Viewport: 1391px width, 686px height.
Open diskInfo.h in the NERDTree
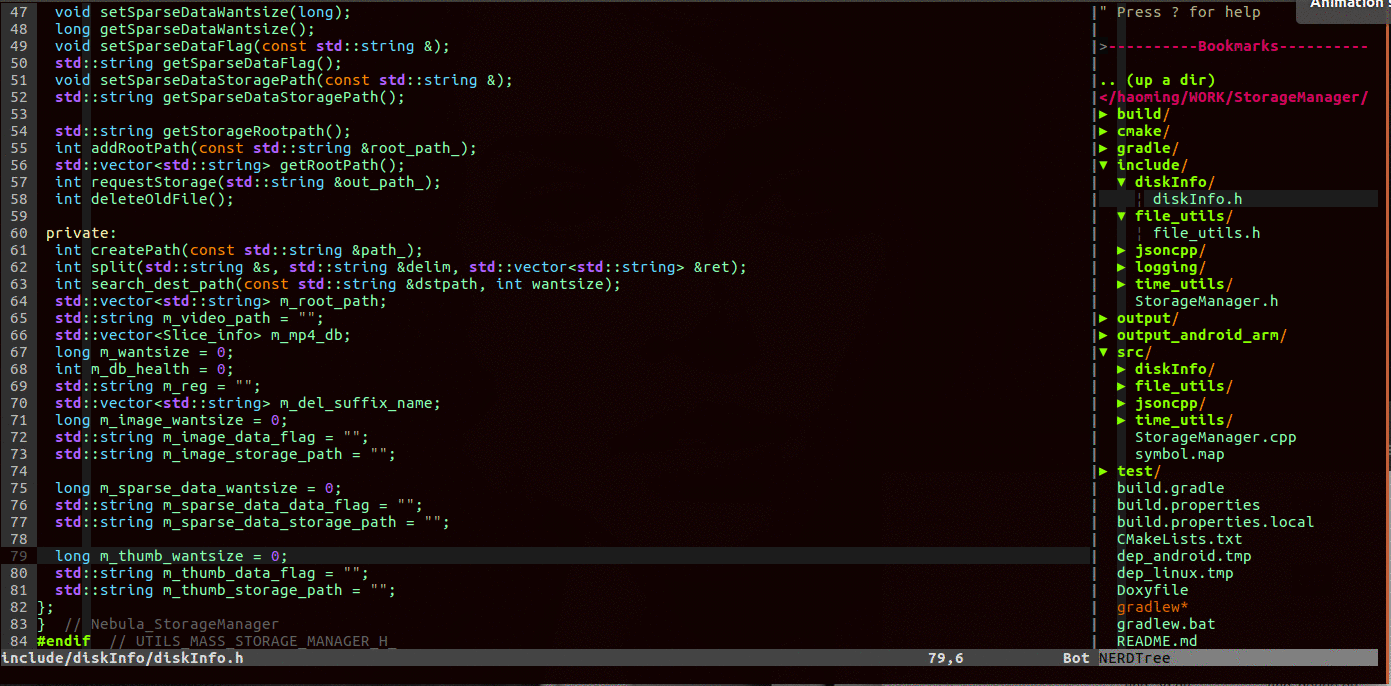click(x=1197, y=199)
